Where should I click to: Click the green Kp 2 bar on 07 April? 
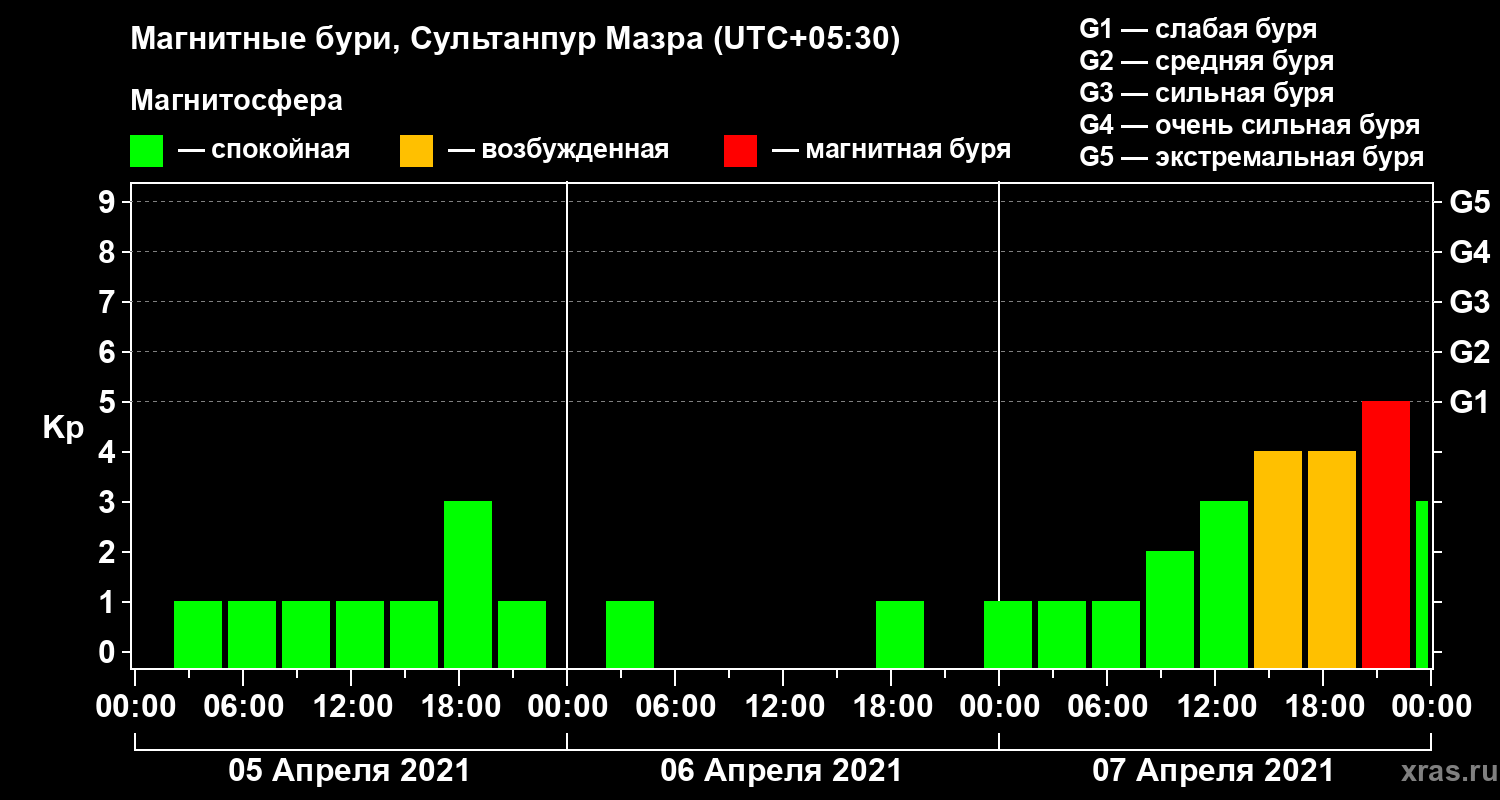pos(1170,609)
